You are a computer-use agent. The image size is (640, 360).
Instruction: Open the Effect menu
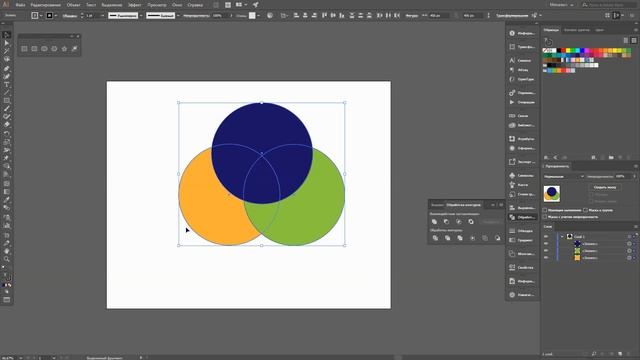pyautogui.click(x=135, y=5)
